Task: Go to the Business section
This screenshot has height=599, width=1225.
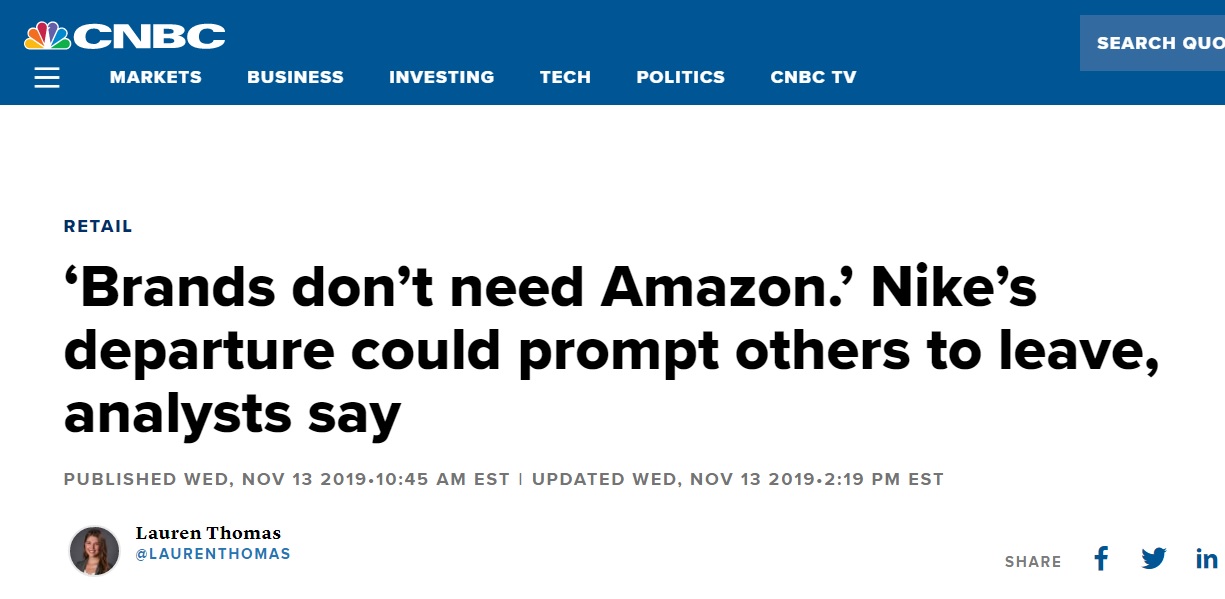Action: click(295, 77)
